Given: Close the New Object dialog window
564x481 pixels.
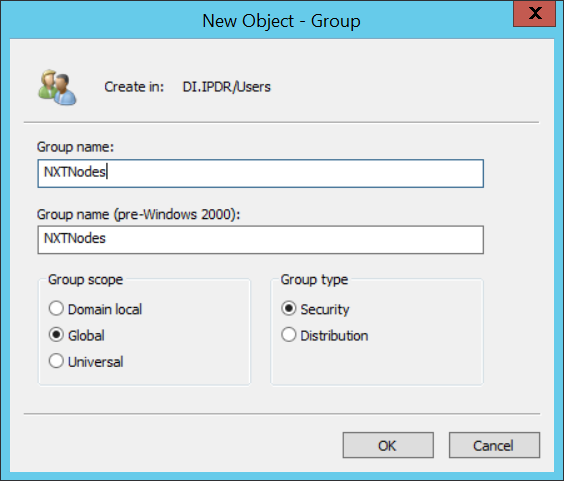Looking at the screenshot, I should [535, 14].
